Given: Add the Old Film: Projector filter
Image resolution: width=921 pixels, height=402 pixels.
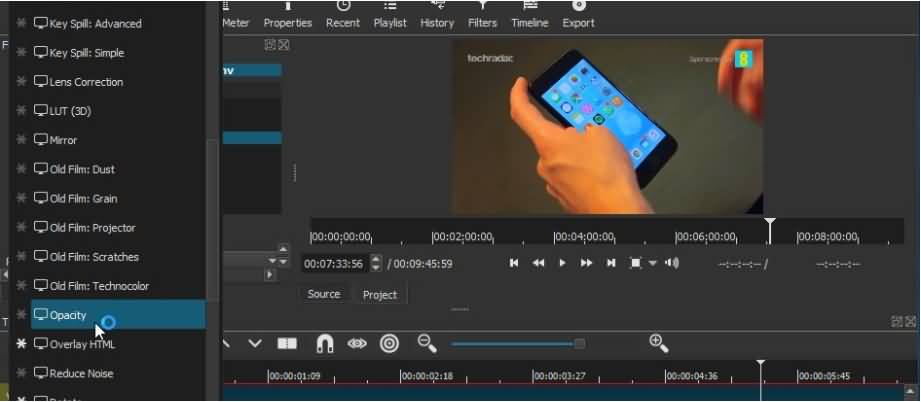Looking at the screenshot, I should click(x=118, y=227).
